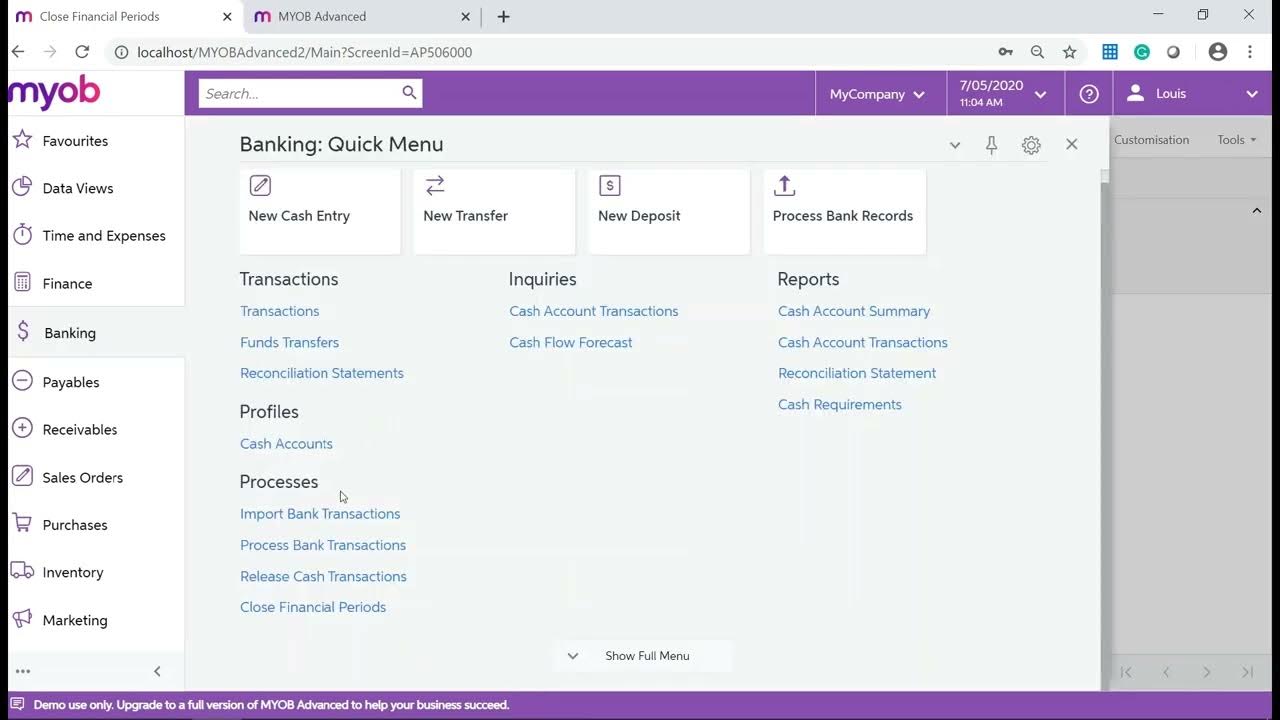Open Funds Transfers link
Screen dimensions: 1280x720
point(289,342)
